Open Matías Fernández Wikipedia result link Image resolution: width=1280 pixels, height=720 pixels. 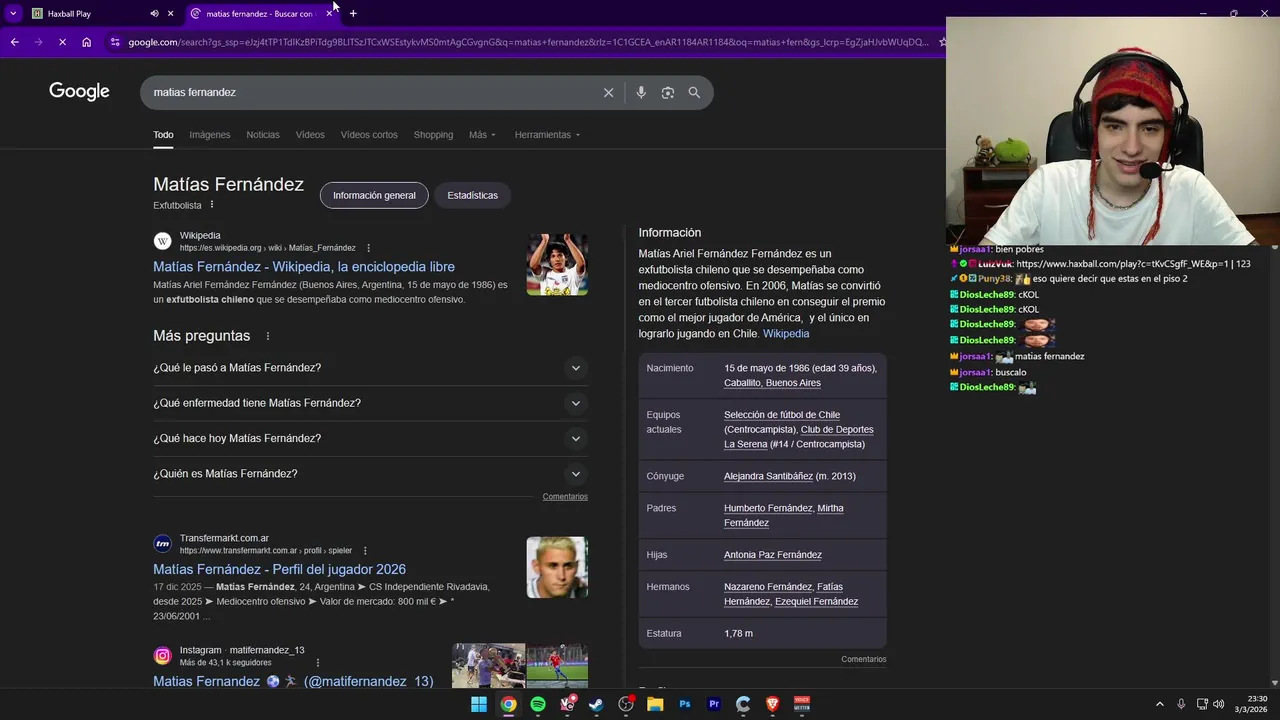[x=304, y=267]
